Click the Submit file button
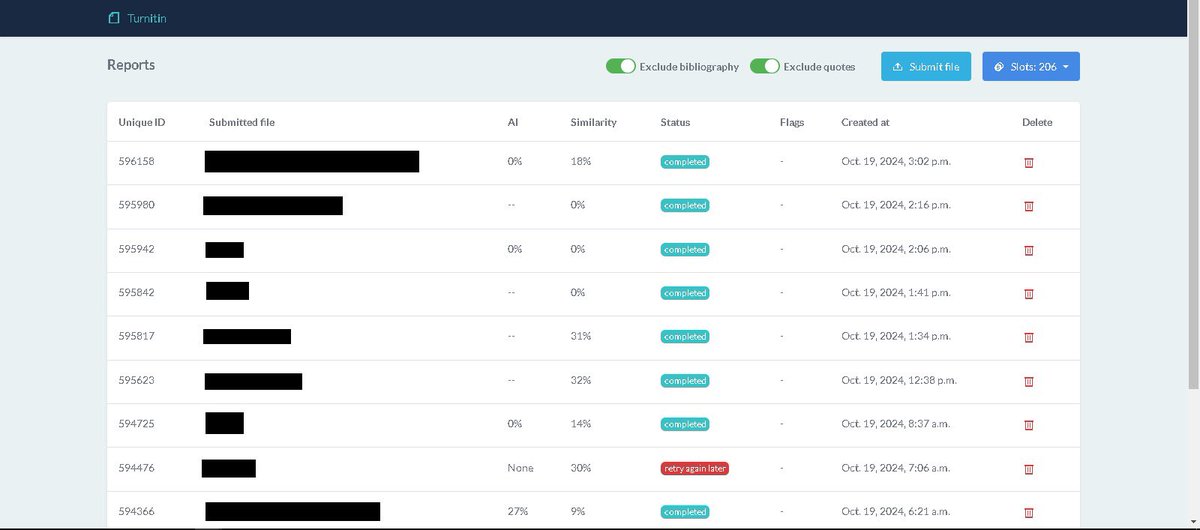Viewport: 1200px width, 530px height. (926, 66)
